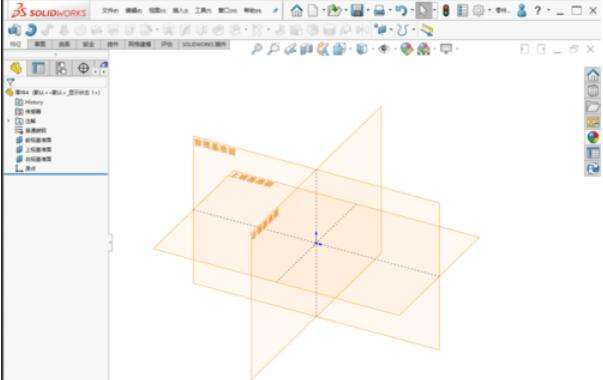Image resolution: width=603 pixels, height=380 pixels.
Task: Open Design Library task pane tab
Action: 593,91
